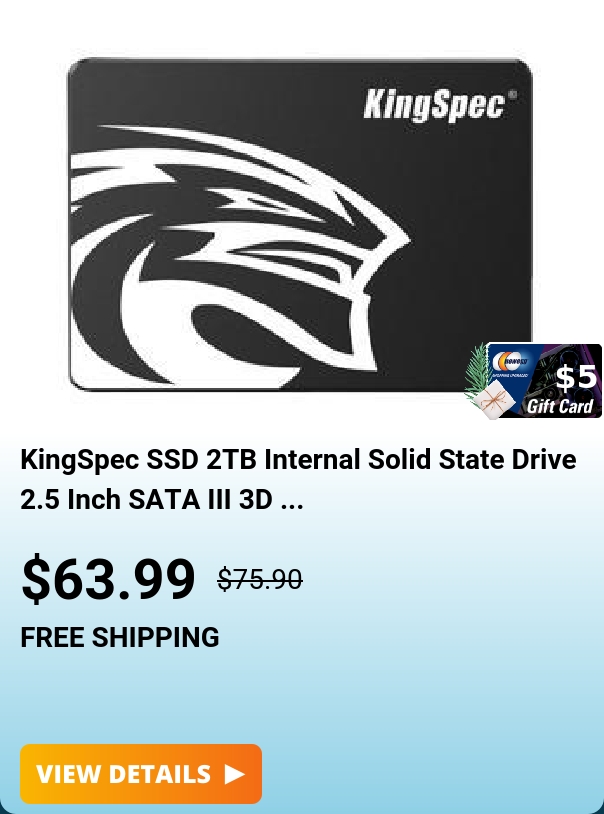The height and width of the screenshot is (814, 604).
Task: Open the SSD product image thumbnail
Action: tap(300, 224)
